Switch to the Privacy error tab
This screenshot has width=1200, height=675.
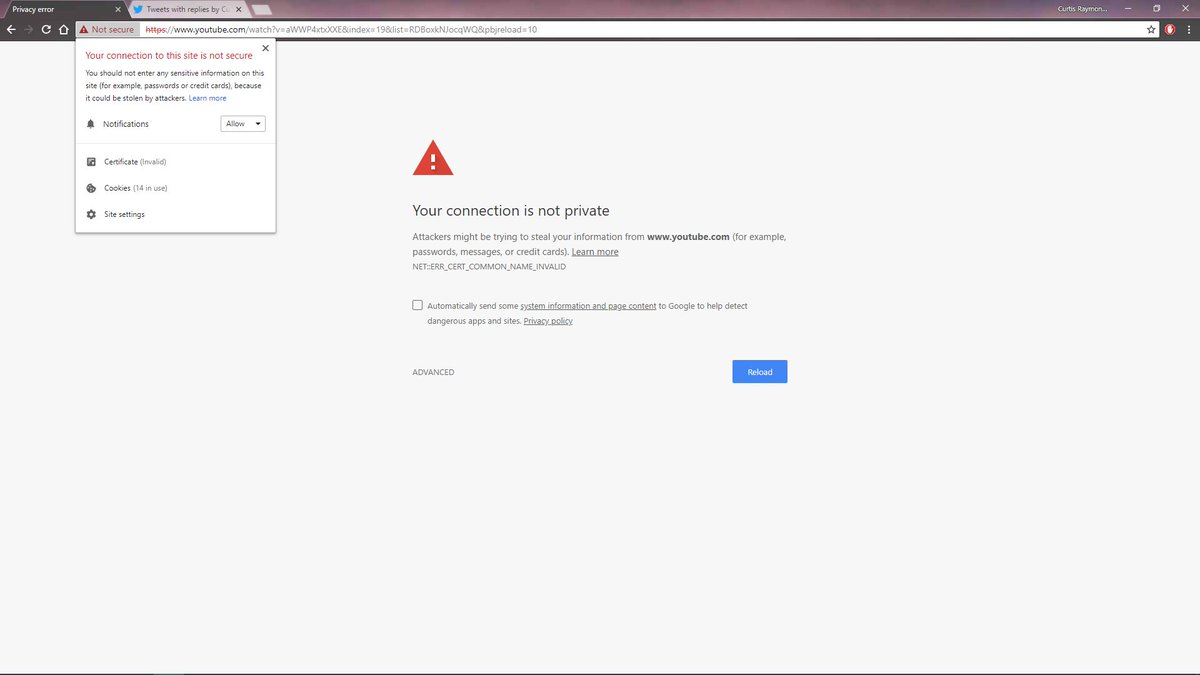click(62, 9)
